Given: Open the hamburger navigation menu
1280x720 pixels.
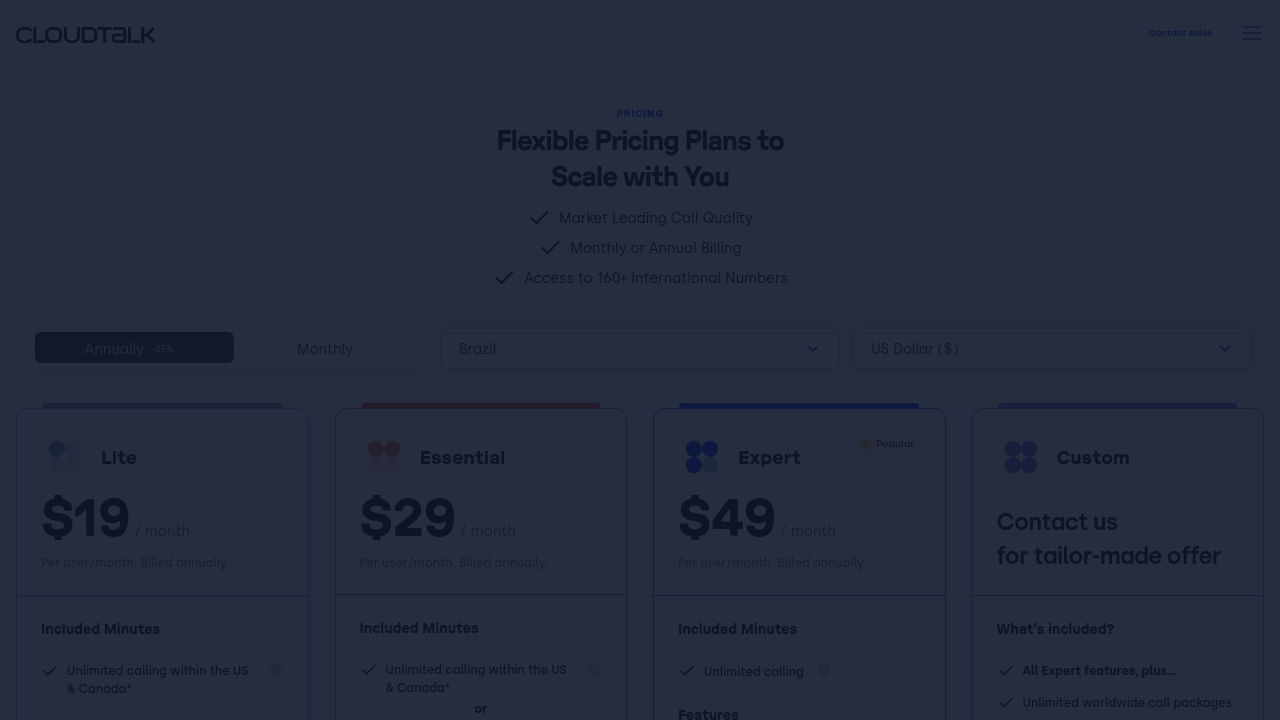Looking at the screenshot, I should click(1251, 33).
